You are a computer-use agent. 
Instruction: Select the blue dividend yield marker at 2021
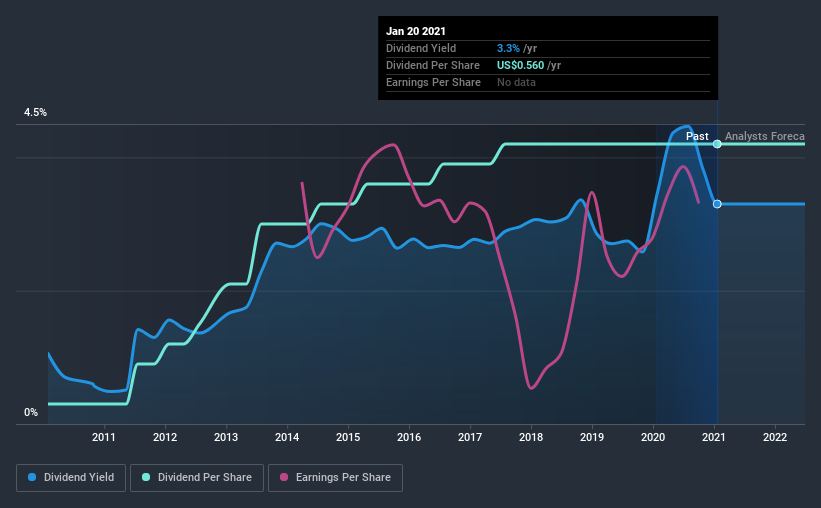717,204
